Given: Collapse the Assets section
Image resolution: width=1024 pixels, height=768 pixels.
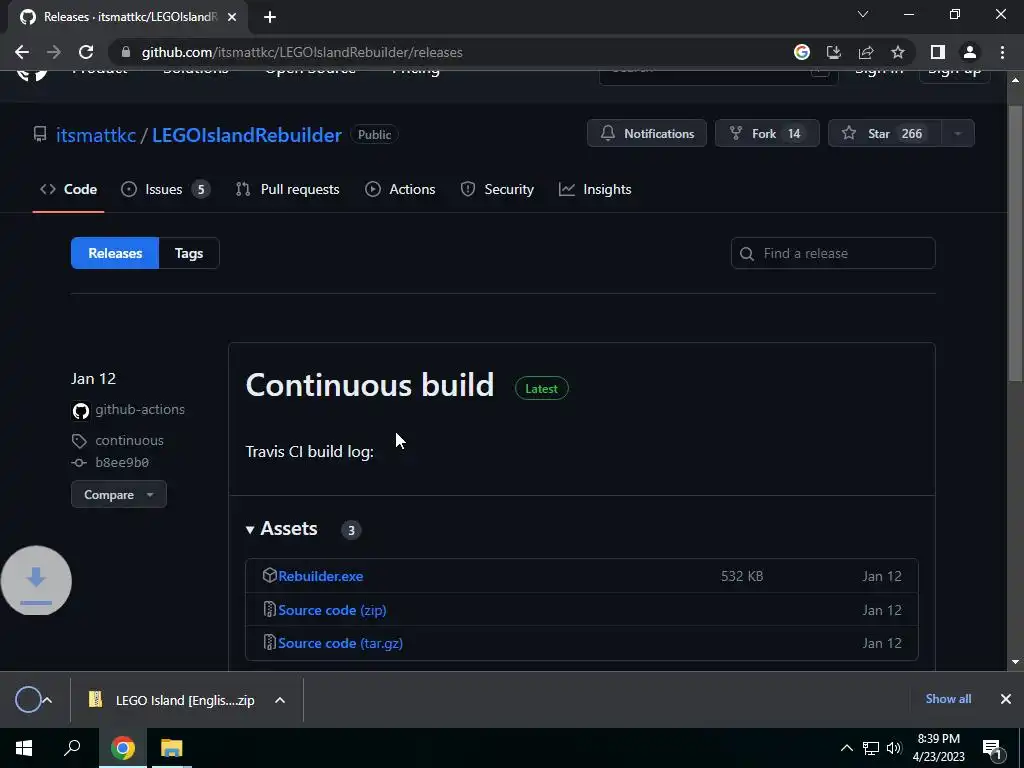Looking at the screenshot, I should [x=281, y=528].
